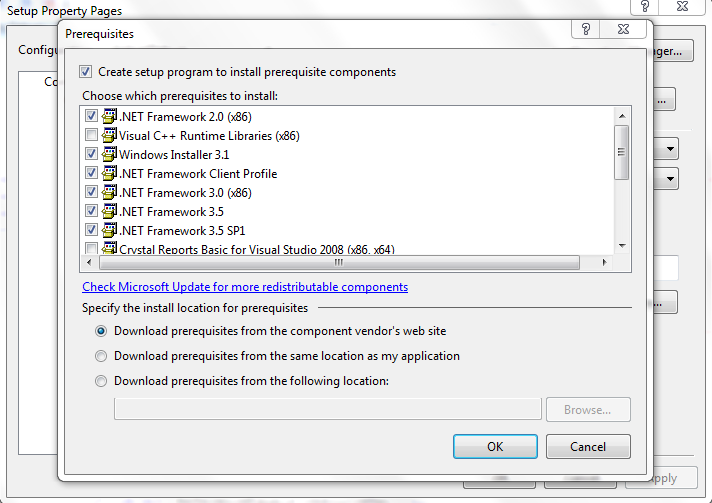Screen dimensions: 712x503
Task: Click the Prerequisites dialog help question mark
Action: (x=586, y=30)
